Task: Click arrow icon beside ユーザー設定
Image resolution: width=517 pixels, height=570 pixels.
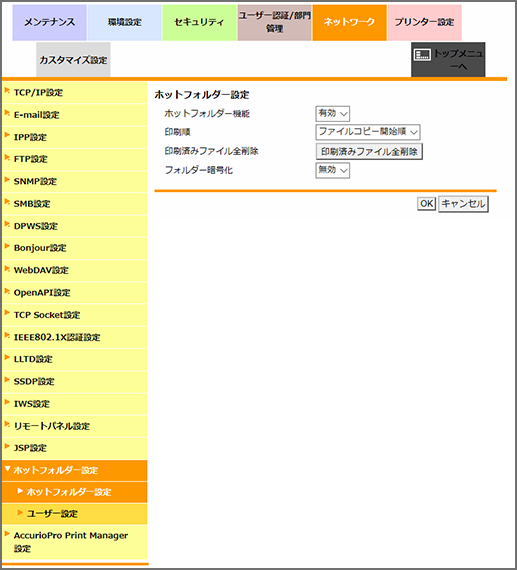Action: click(20, 513)
